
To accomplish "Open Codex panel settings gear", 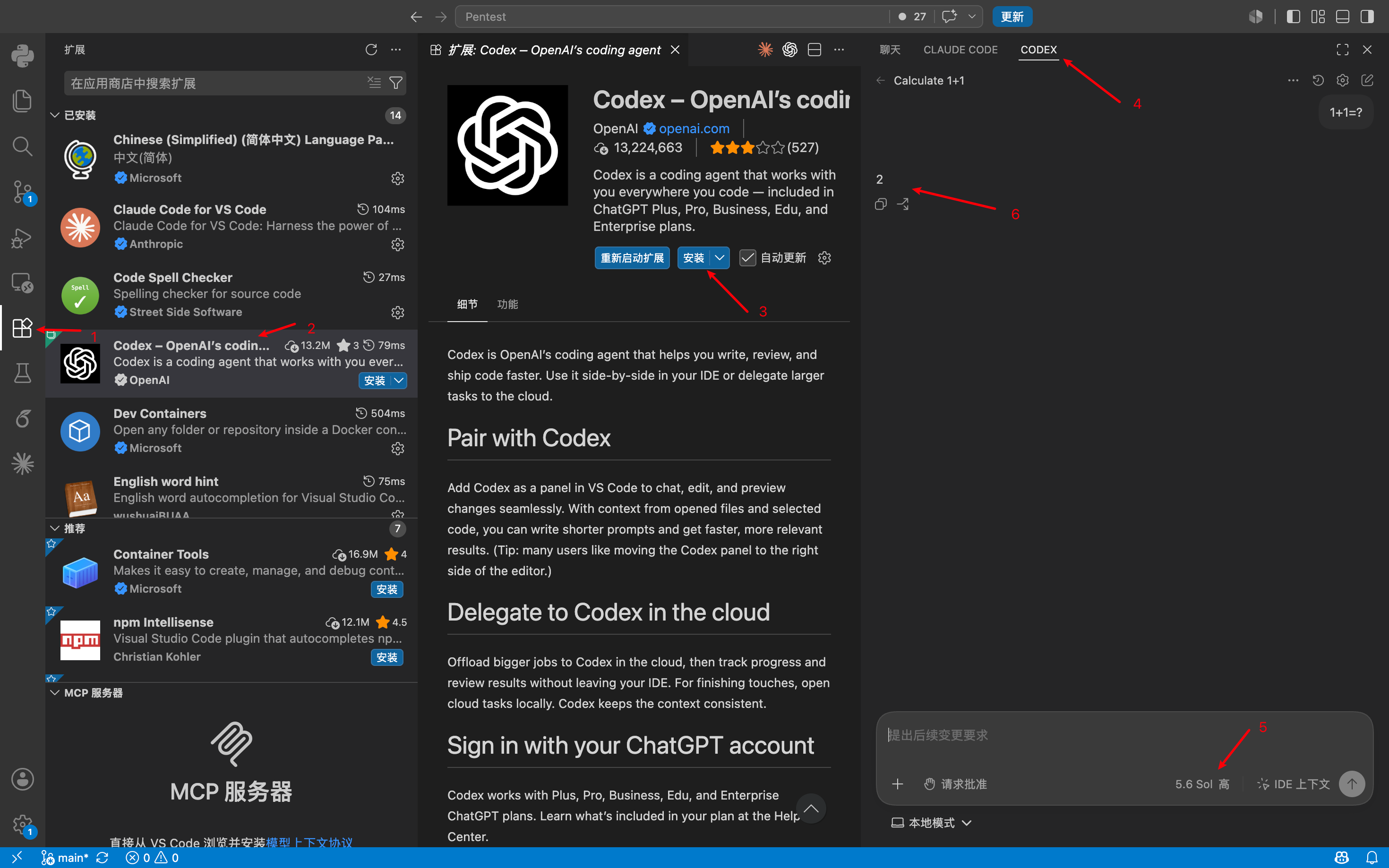I will 1343,80.
